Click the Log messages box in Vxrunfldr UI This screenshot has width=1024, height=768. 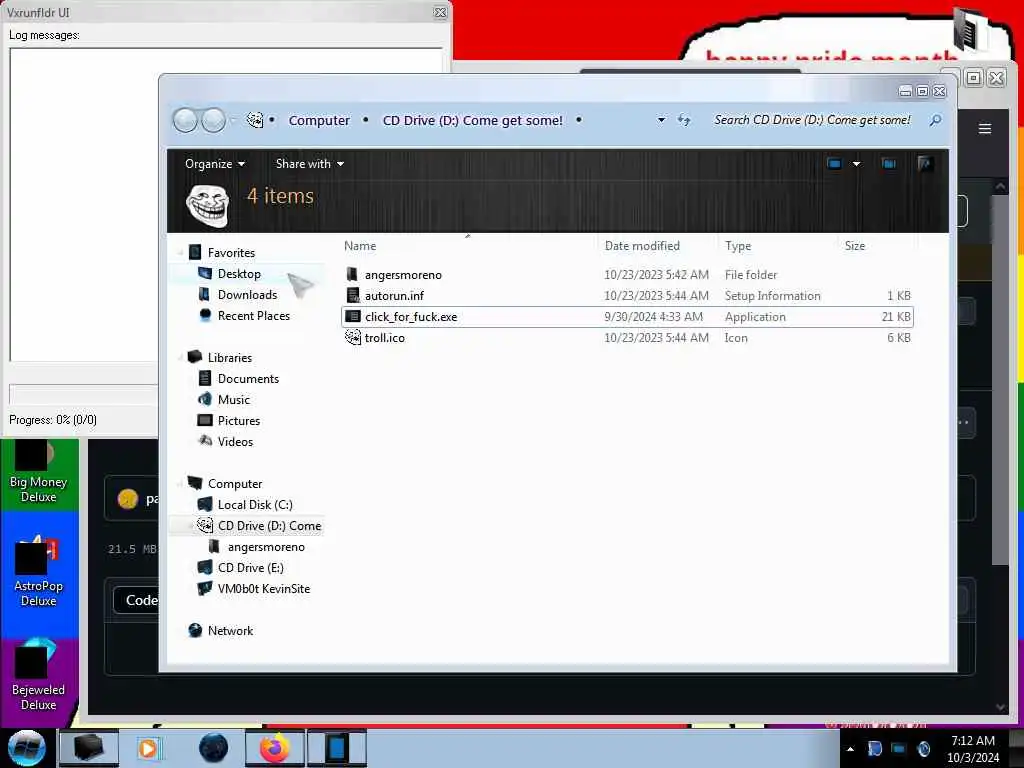point(85,204)
